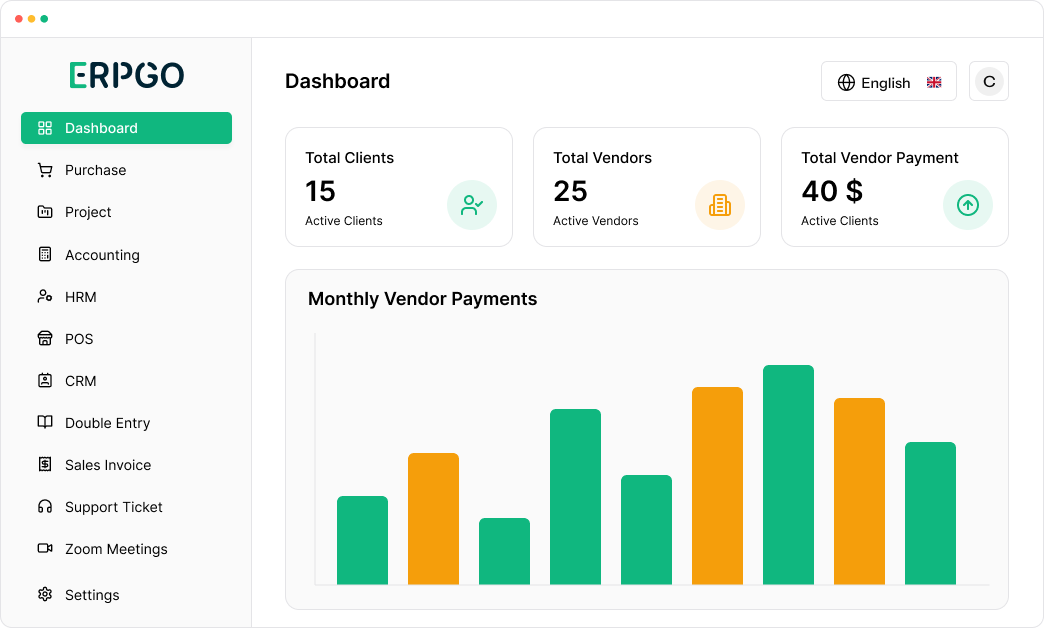Click the CRM contact badge icon
The width and height of the screenshot is (1044, 628).
click(x=45, y=380)
